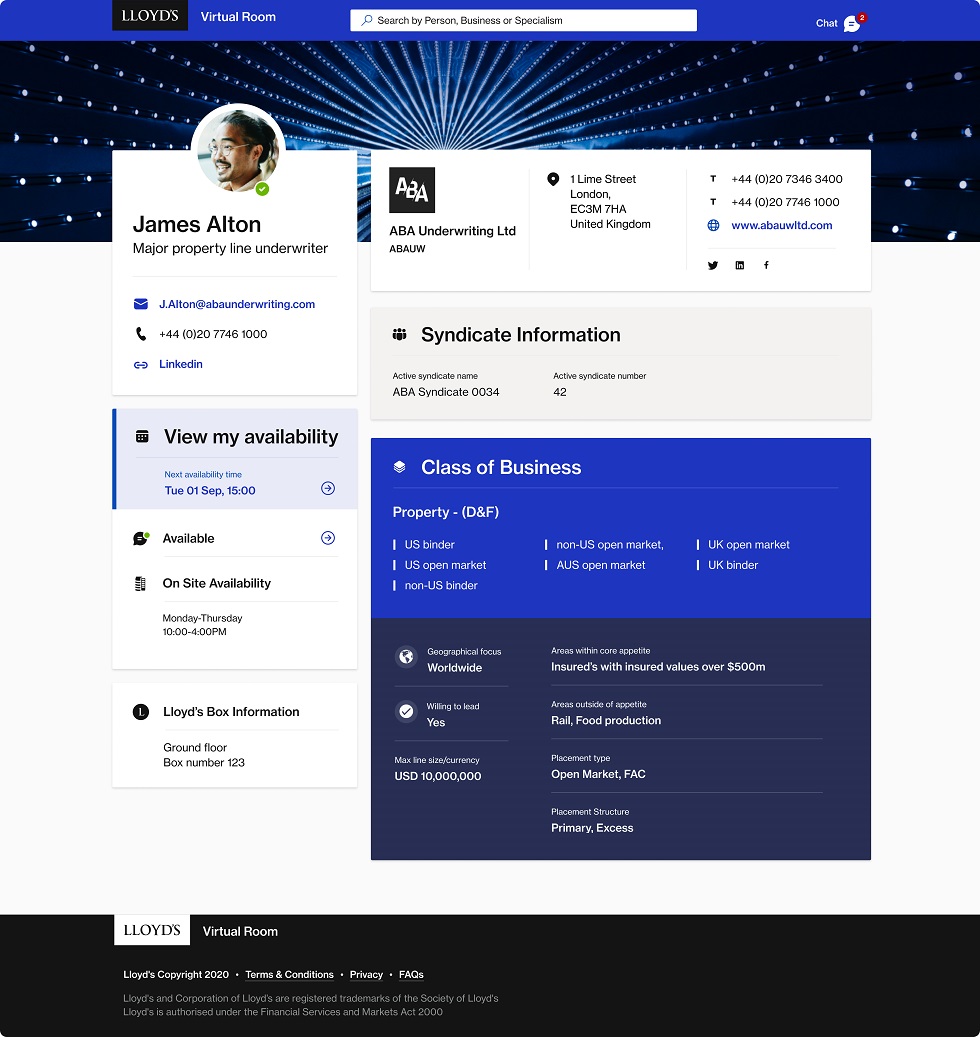Click the Rail, Food production text
Viewport: 980px width, 1037px height.
(606, 721)
